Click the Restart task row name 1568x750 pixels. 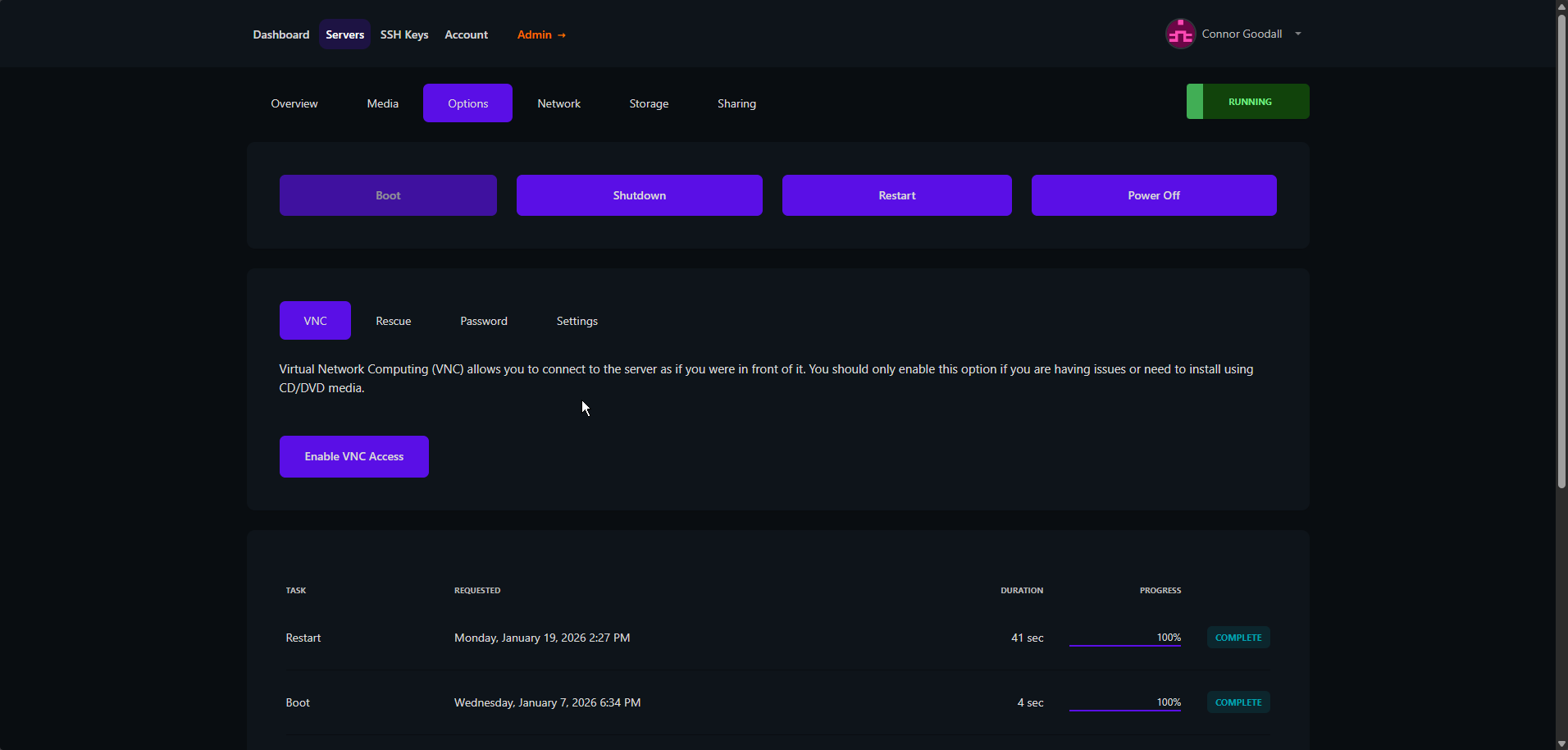coord(303,638)
